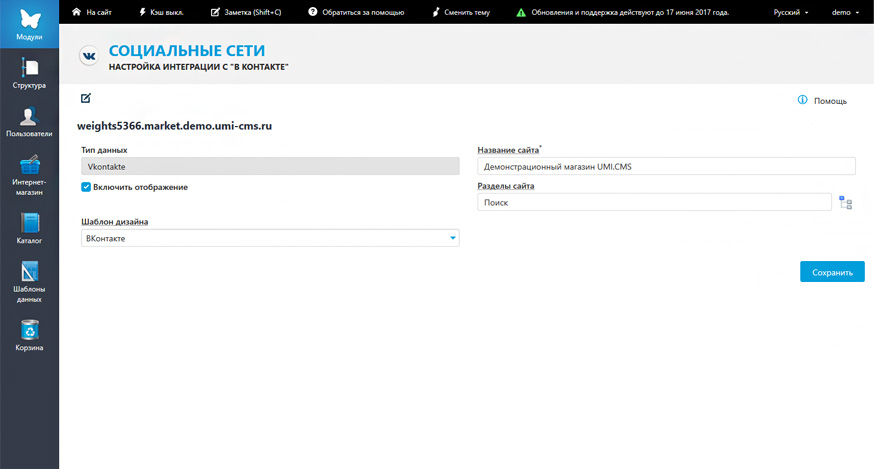Viewport: 874px width, 469px height.
Task: Click the Название сайта input field
Action: coord(666,166)
